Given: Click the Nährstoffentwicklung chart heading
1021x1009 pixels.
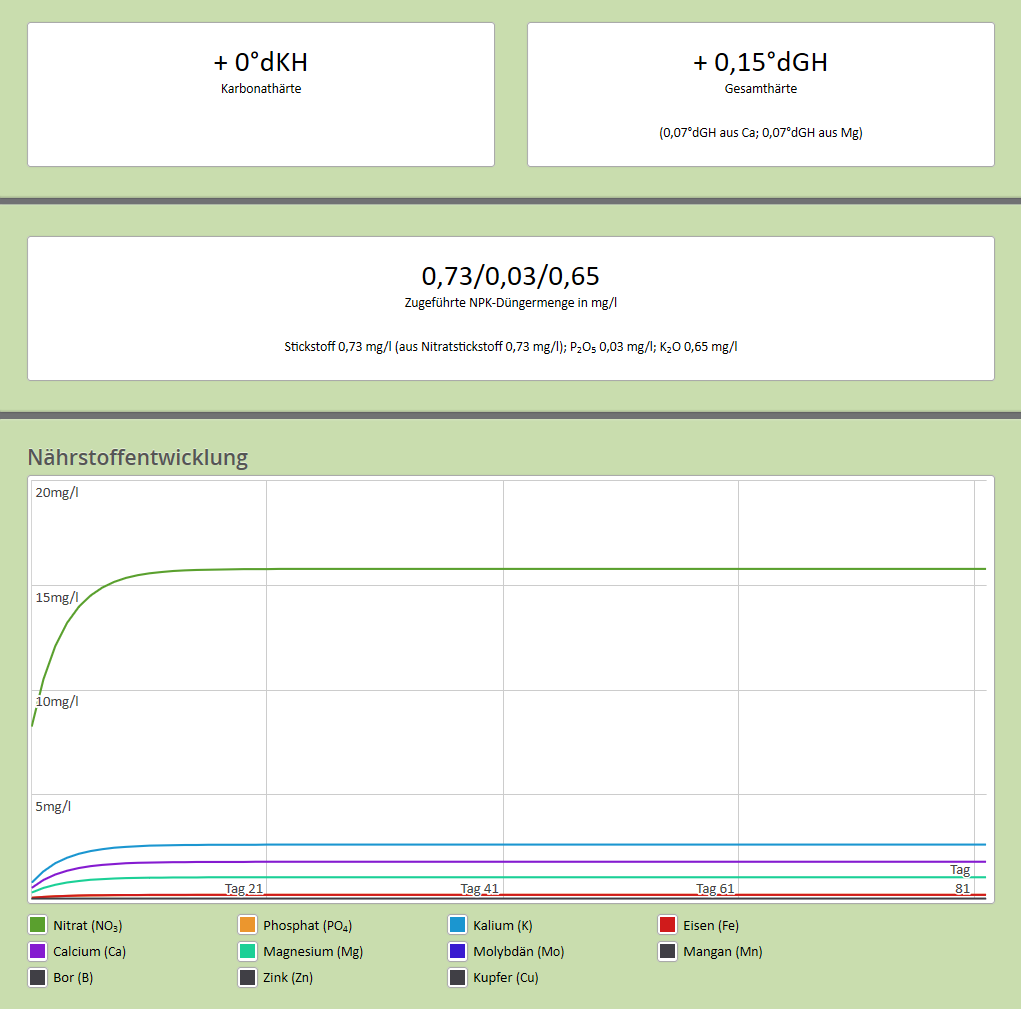Looking at the screenshot, I should click(x=137, y=457).
